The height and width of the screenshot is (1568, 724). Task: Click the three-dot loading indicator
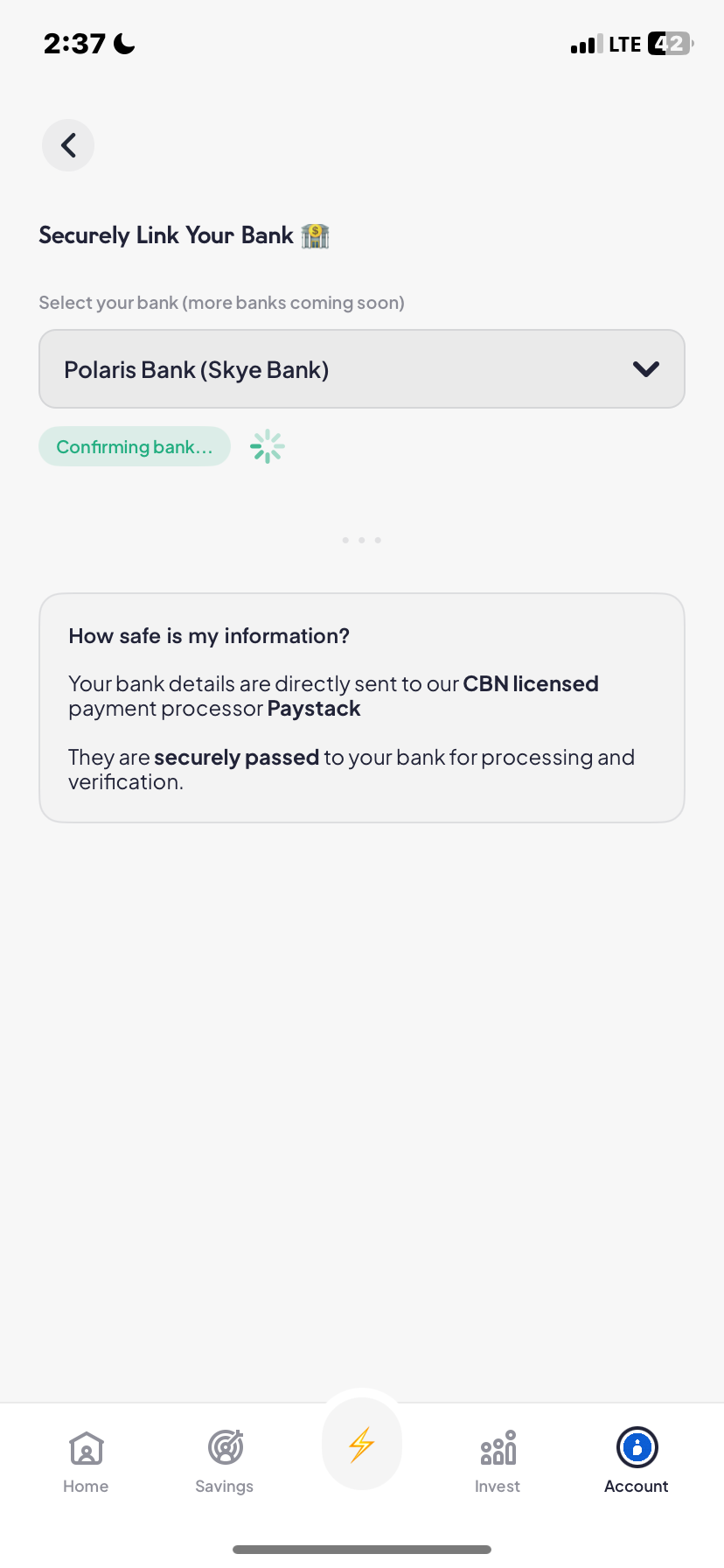(x=362, y=540)
